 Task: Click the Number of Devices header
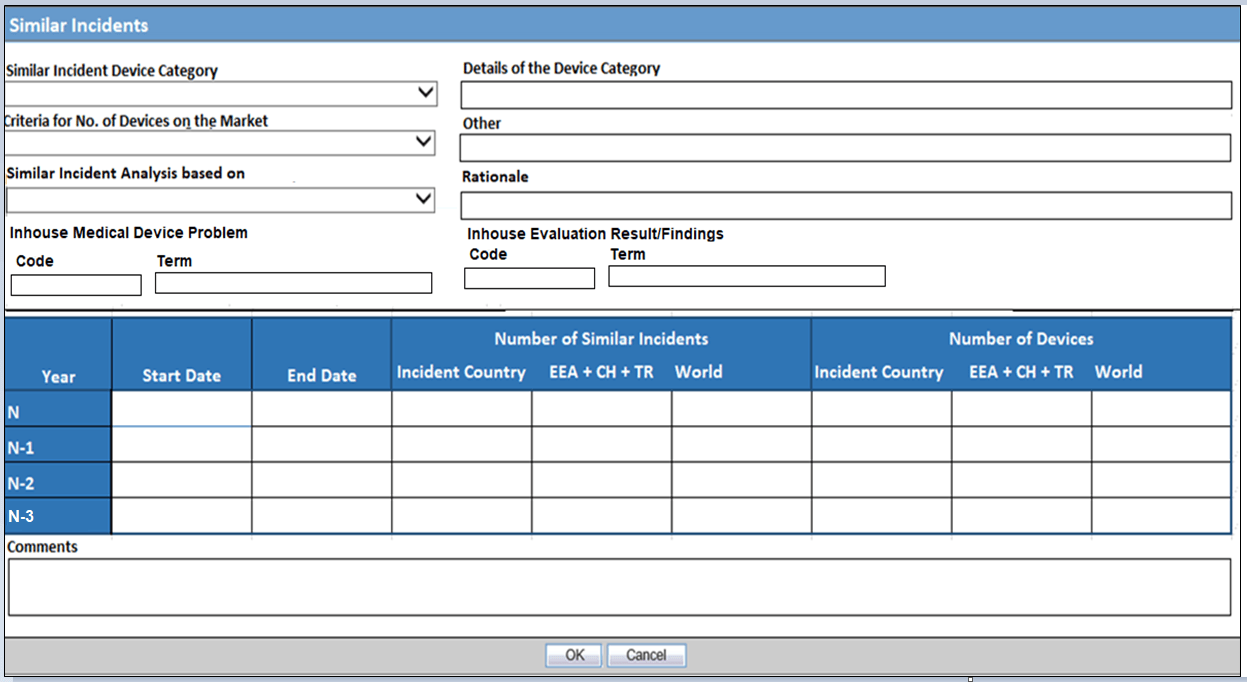(1021, 338)
